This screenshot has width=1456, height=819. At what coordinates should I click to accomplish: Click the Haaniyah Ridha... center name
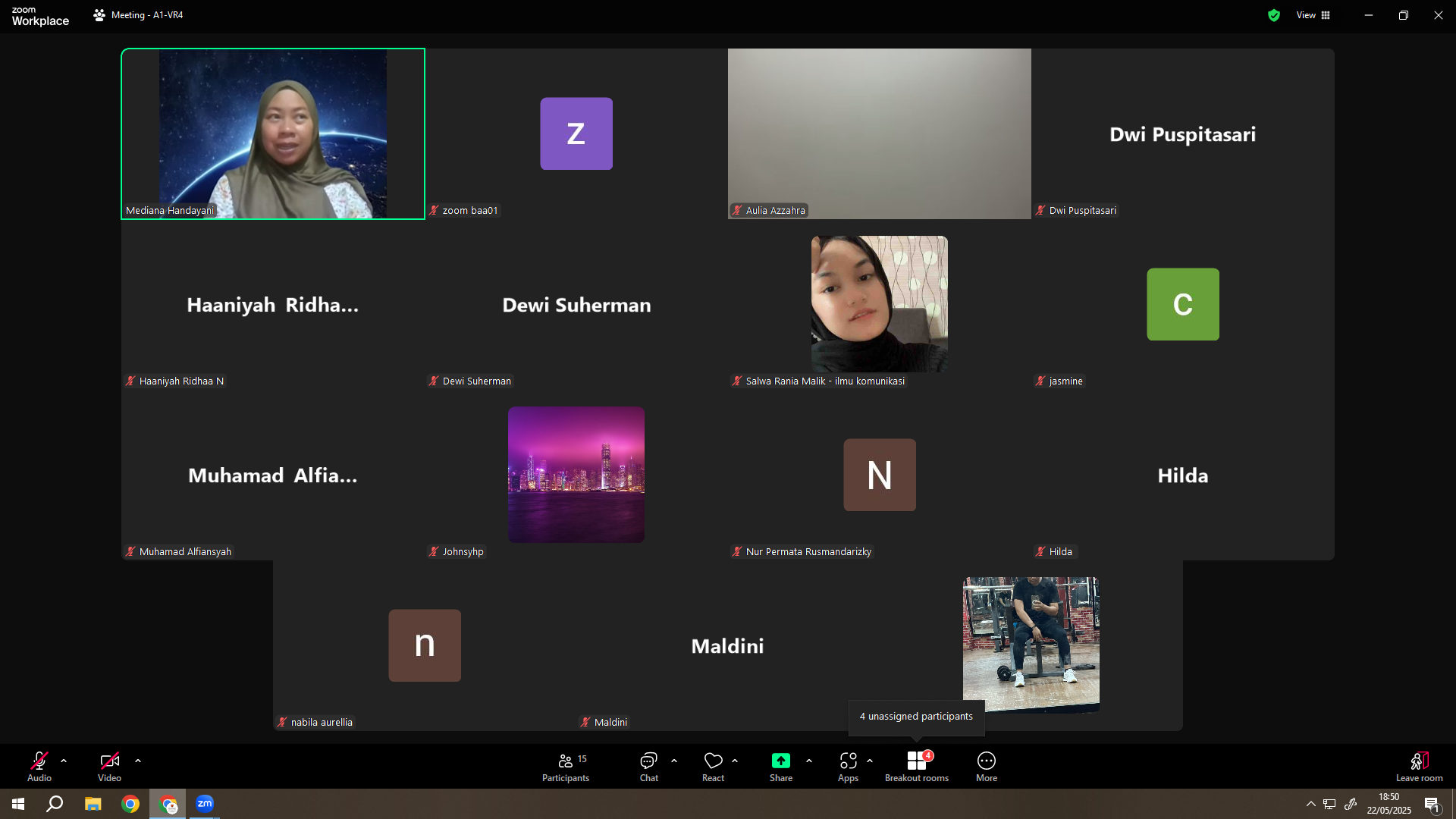(273, 305)
